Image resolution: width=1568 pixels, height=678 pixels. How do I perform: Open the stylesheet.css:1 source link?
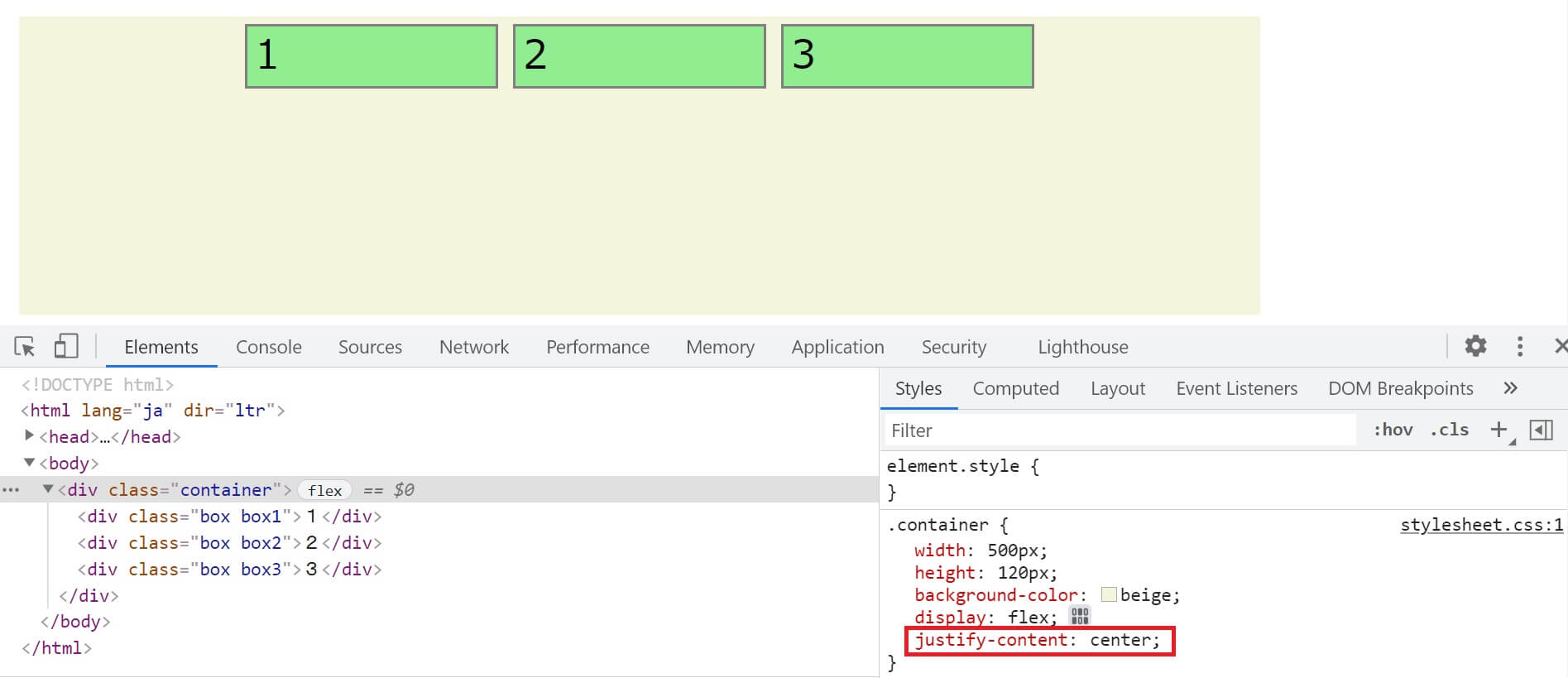pyautogui.click(x=1481, y=525)
